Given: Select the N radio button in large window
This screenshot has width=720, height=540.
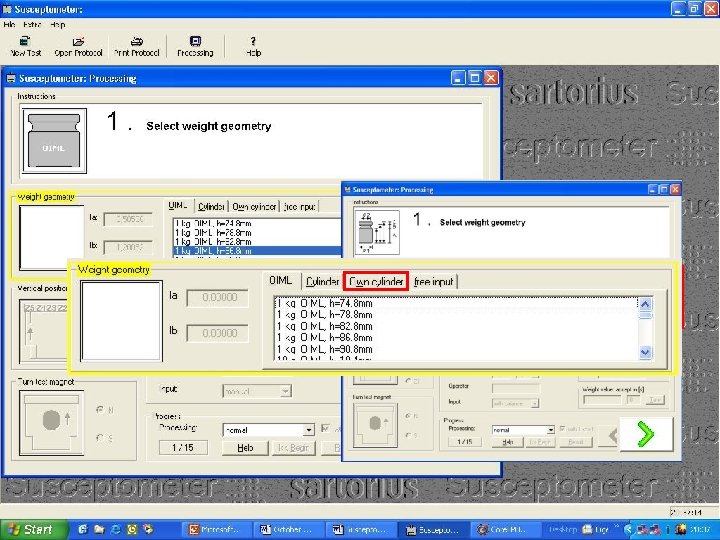Looking at the screenshot, I should (x=100, y=410).
